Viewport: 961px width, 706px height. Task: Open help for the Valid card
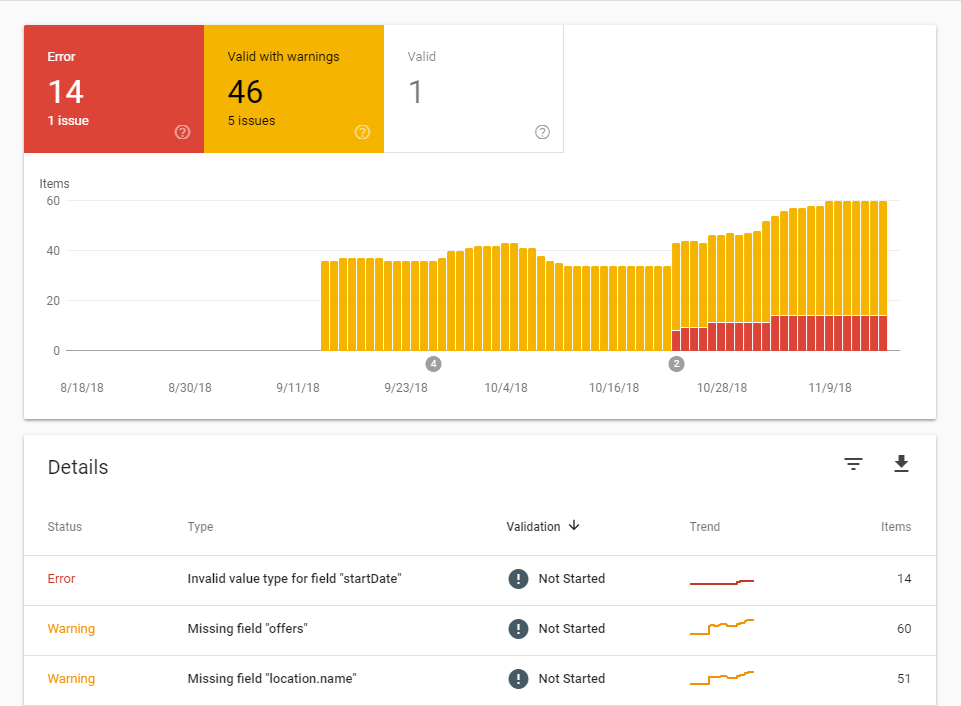pos(542,131)
